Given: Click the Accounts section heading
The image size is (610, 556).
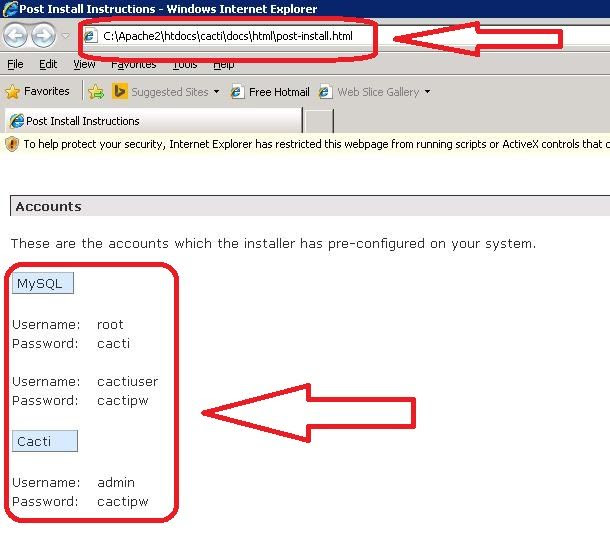Looking at the screenshot, I should tap(48, 206).
